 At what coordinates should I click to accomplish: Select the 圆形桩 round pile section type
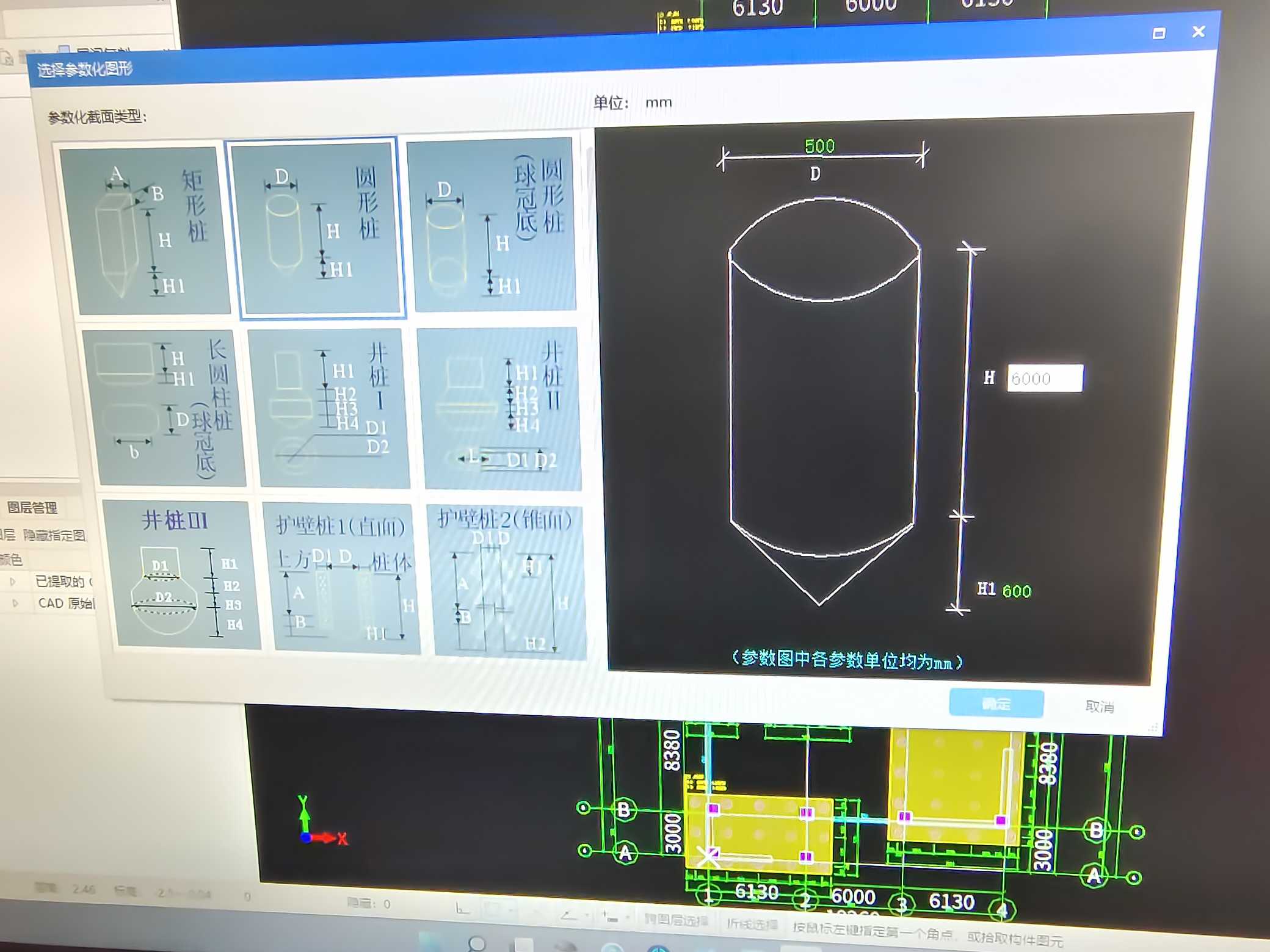pos(317,228)
